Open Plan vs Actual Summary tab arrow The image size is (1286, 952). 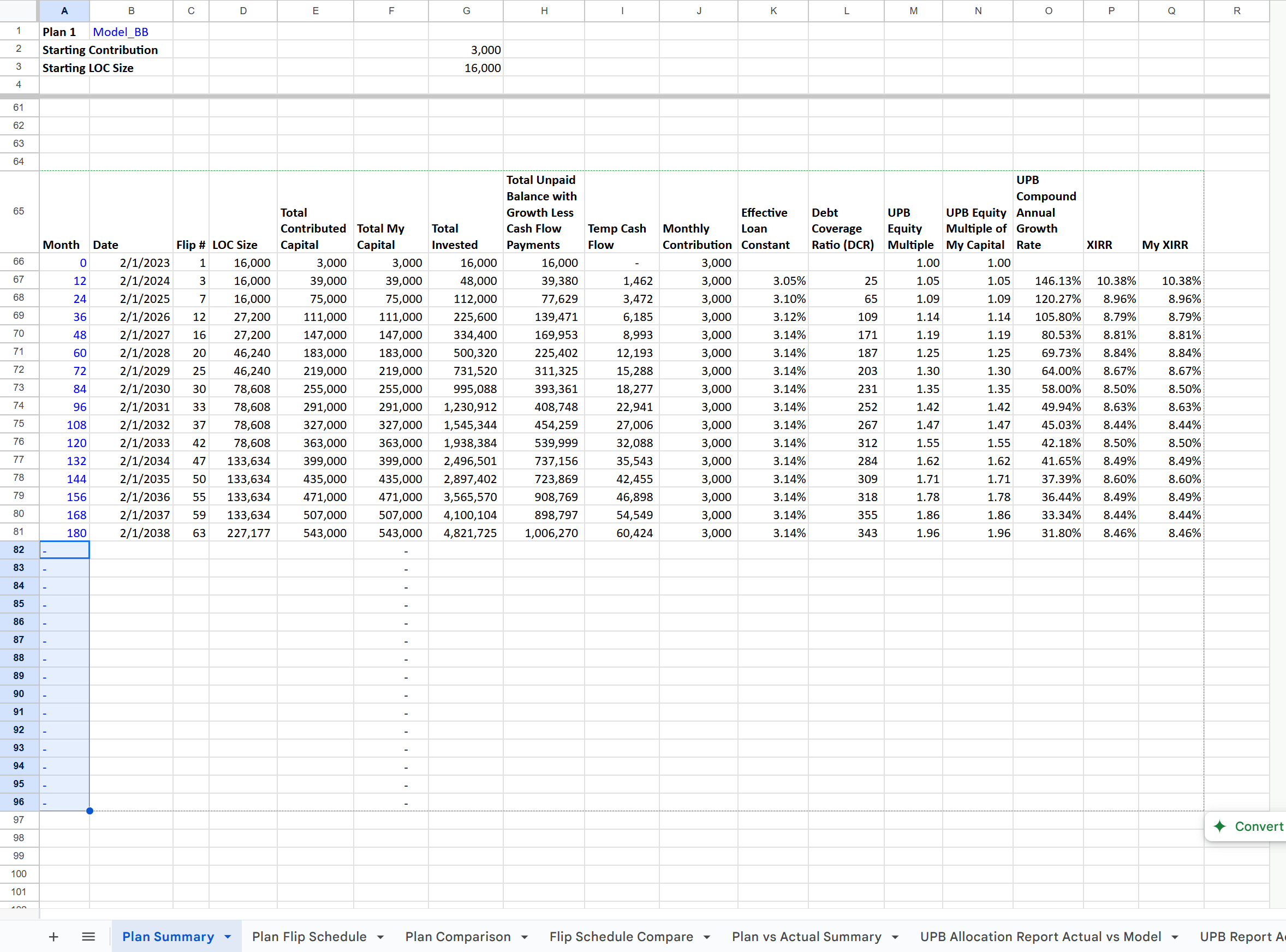click(x=895, y=937)
